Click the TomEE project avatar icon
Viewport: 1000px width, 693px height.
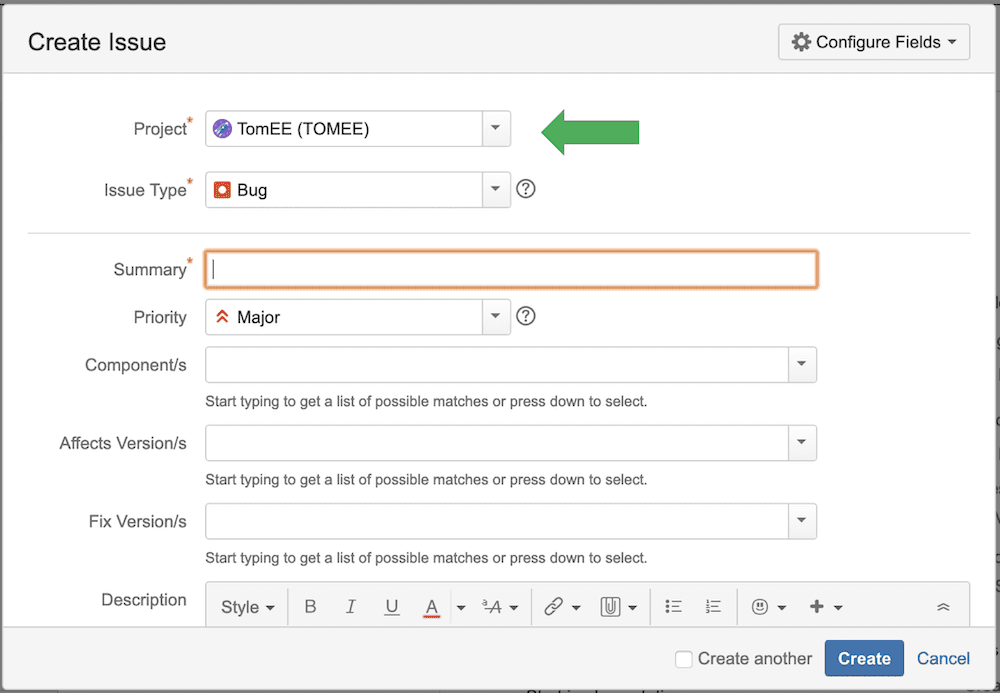[222, 129]
